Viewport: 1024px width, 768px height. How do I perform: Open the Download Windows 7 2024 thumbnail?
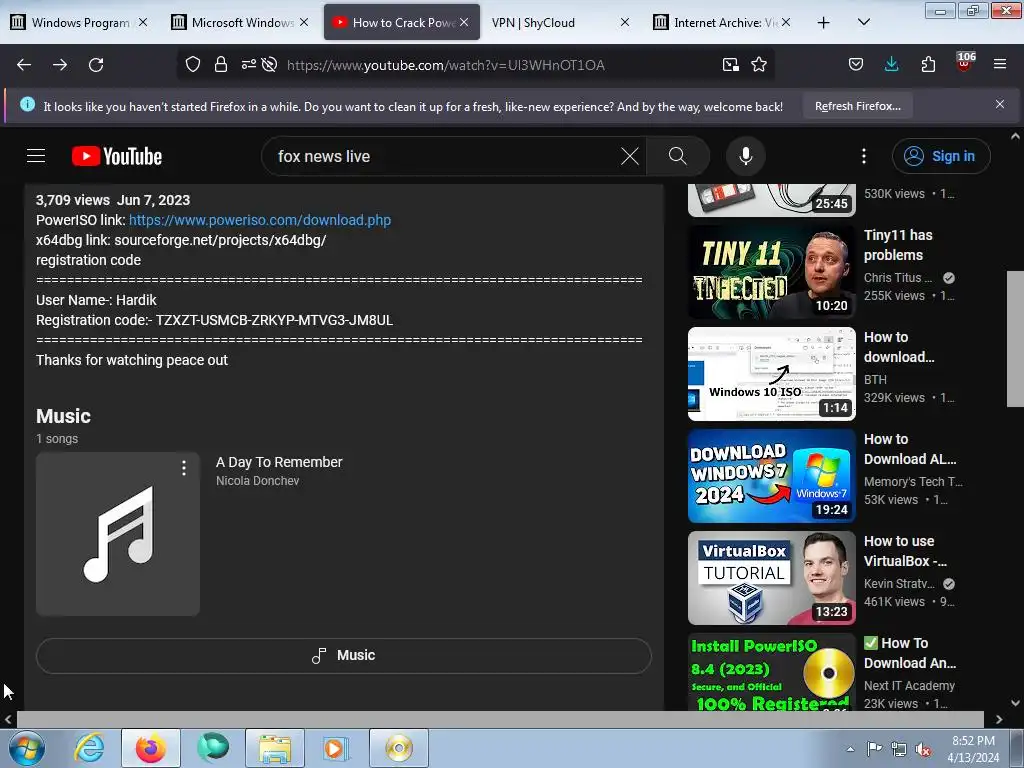(x=771, y=476)
